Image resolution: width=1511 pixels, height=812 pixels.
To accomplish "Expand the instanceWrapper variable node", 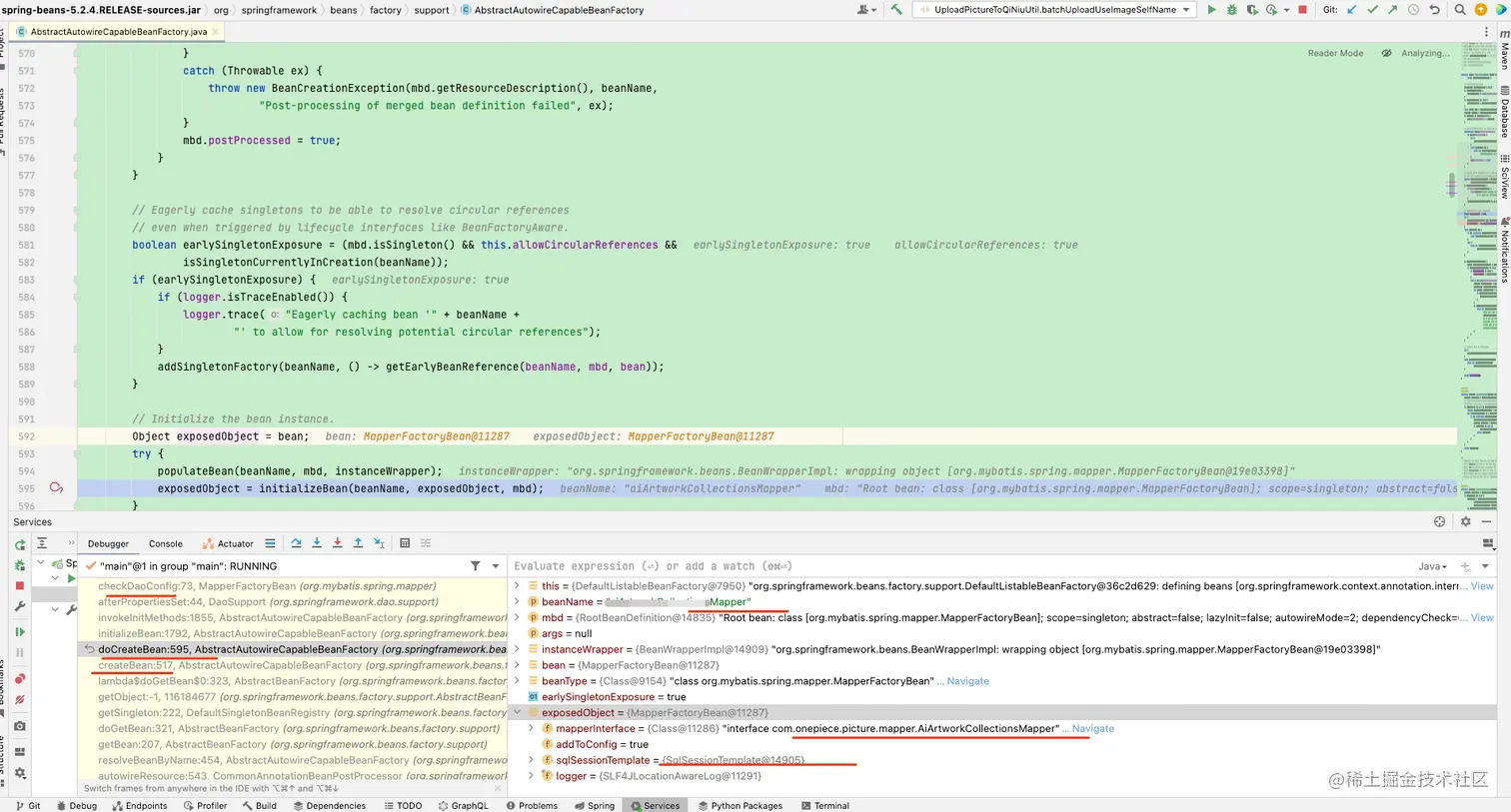I will click(x=518, y=649).
